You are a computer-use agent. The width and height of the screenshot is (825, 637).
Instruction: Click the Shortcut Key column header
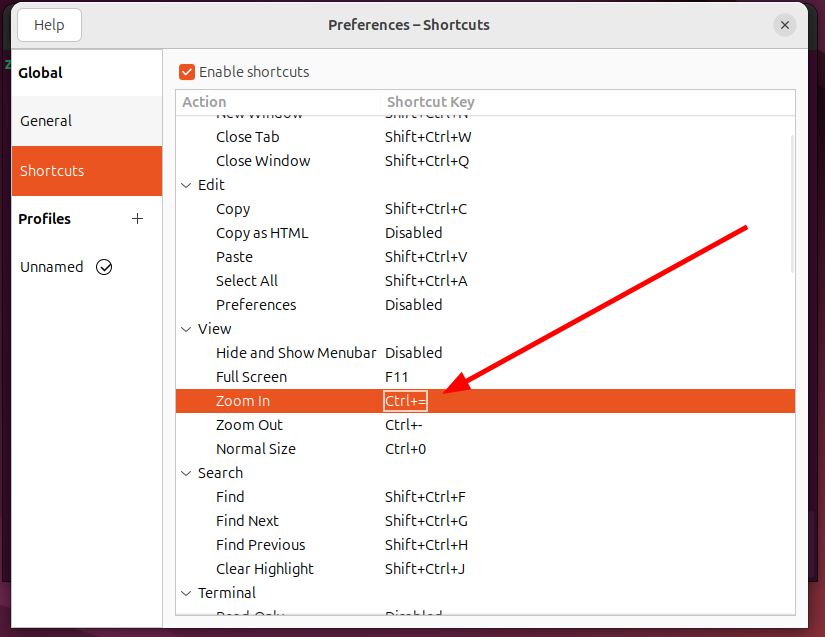click(431, 102)
